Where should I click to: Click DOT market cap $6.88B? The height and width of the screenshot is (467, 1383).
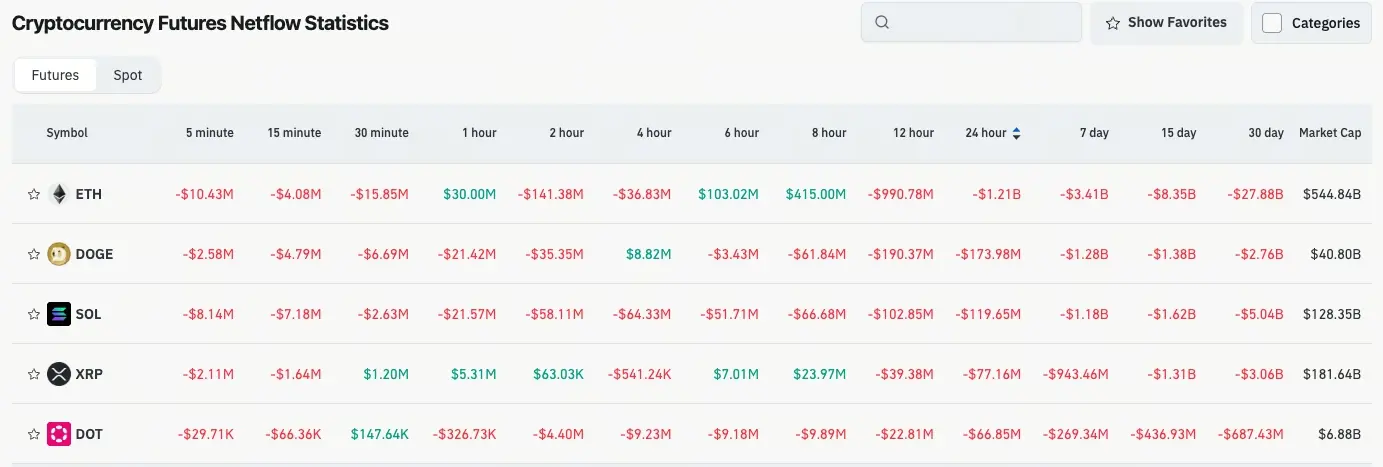coord(1339,434)
